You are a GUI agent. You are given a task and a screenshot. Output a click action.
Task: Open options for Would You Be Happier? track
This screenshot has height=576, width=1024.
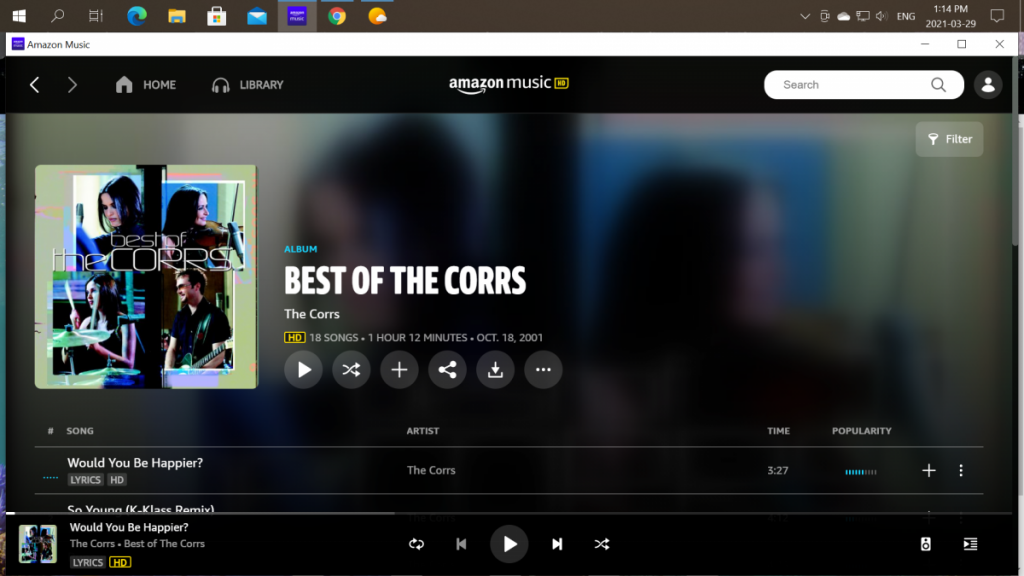tap(961, 470)
